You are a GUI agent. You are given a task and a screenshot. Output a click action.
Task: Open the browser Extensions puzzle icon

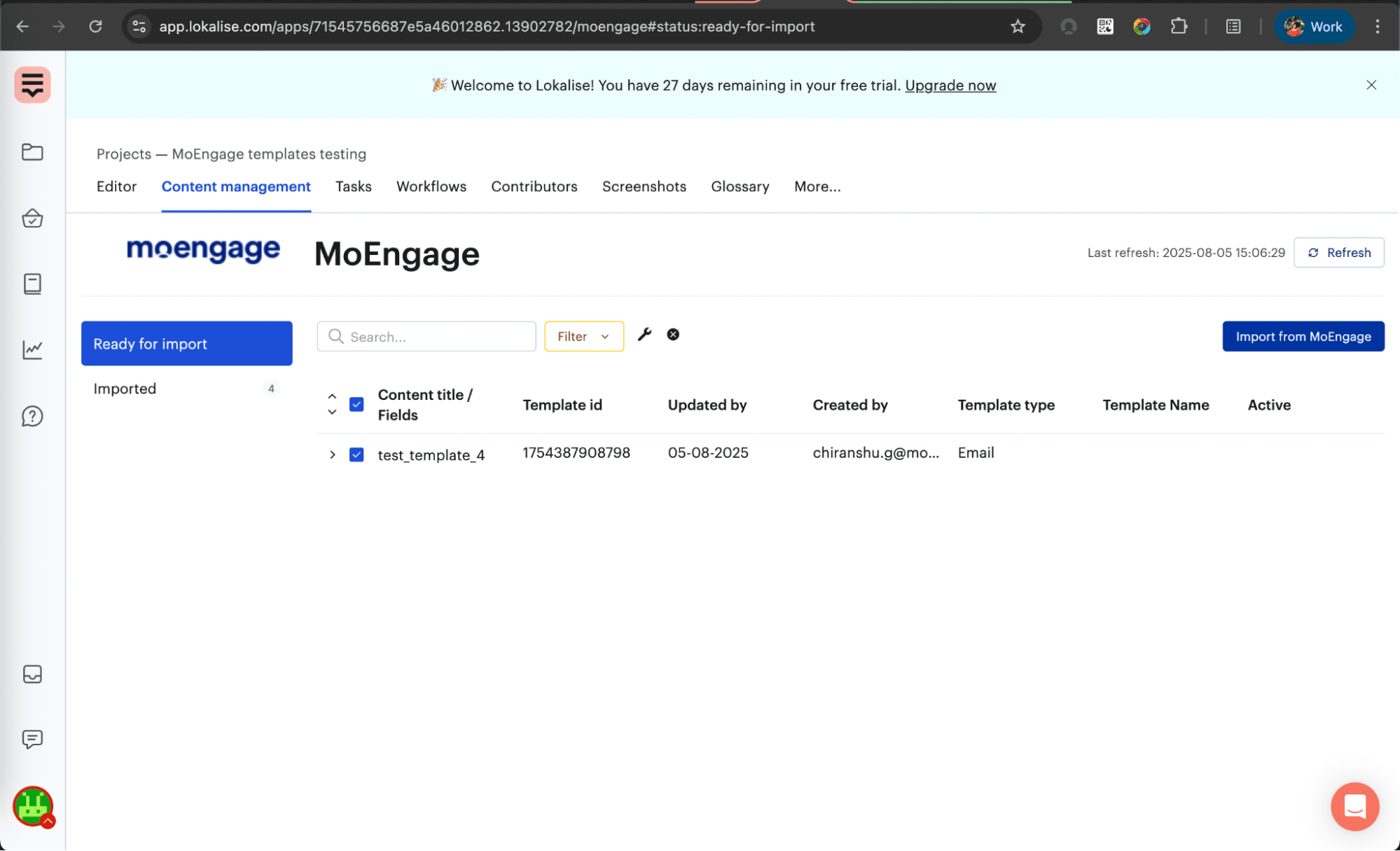point(1179,27)
